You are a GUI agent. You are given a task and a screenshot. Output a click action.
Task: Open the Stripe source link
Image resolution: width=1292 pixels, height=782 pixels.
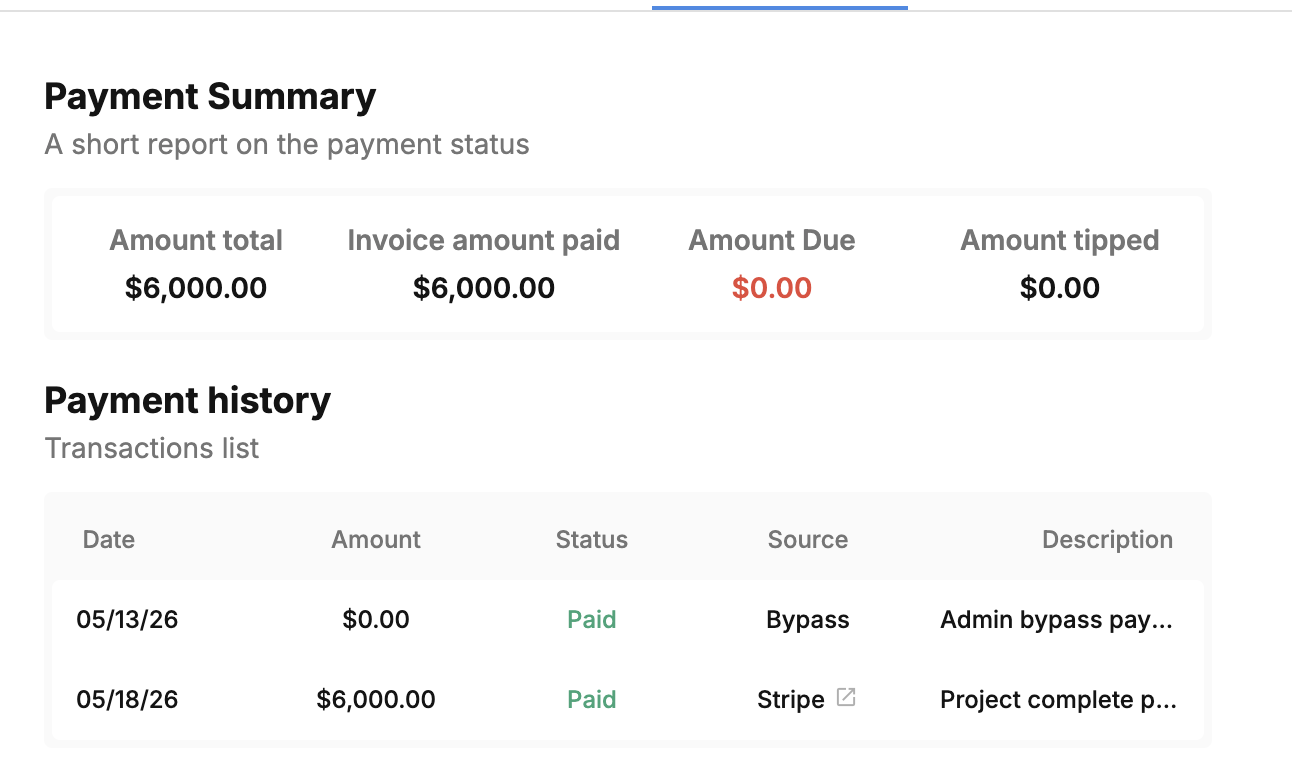coord(791,700)
